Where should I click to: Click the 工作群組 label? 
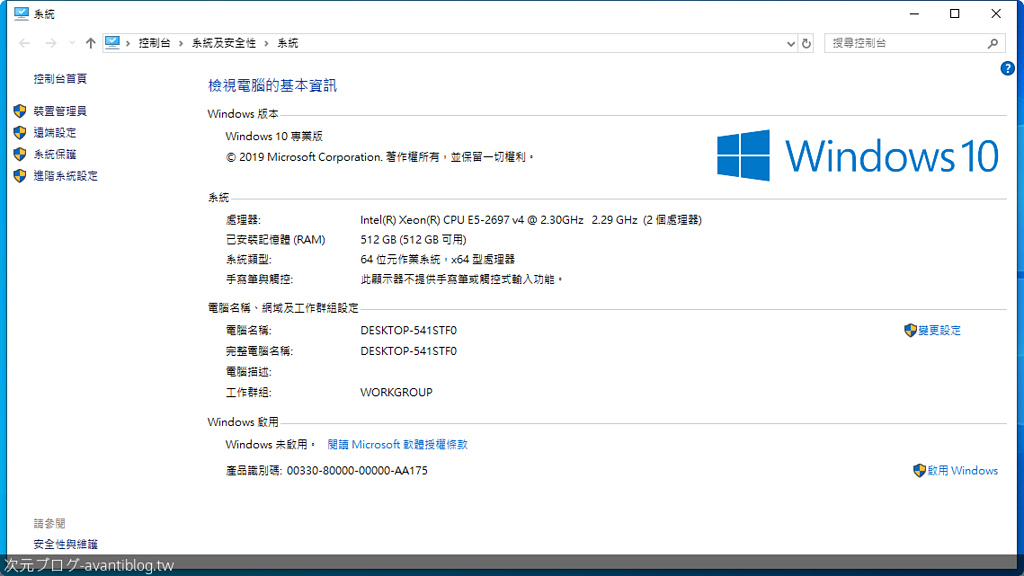click(x=249, y=392)
